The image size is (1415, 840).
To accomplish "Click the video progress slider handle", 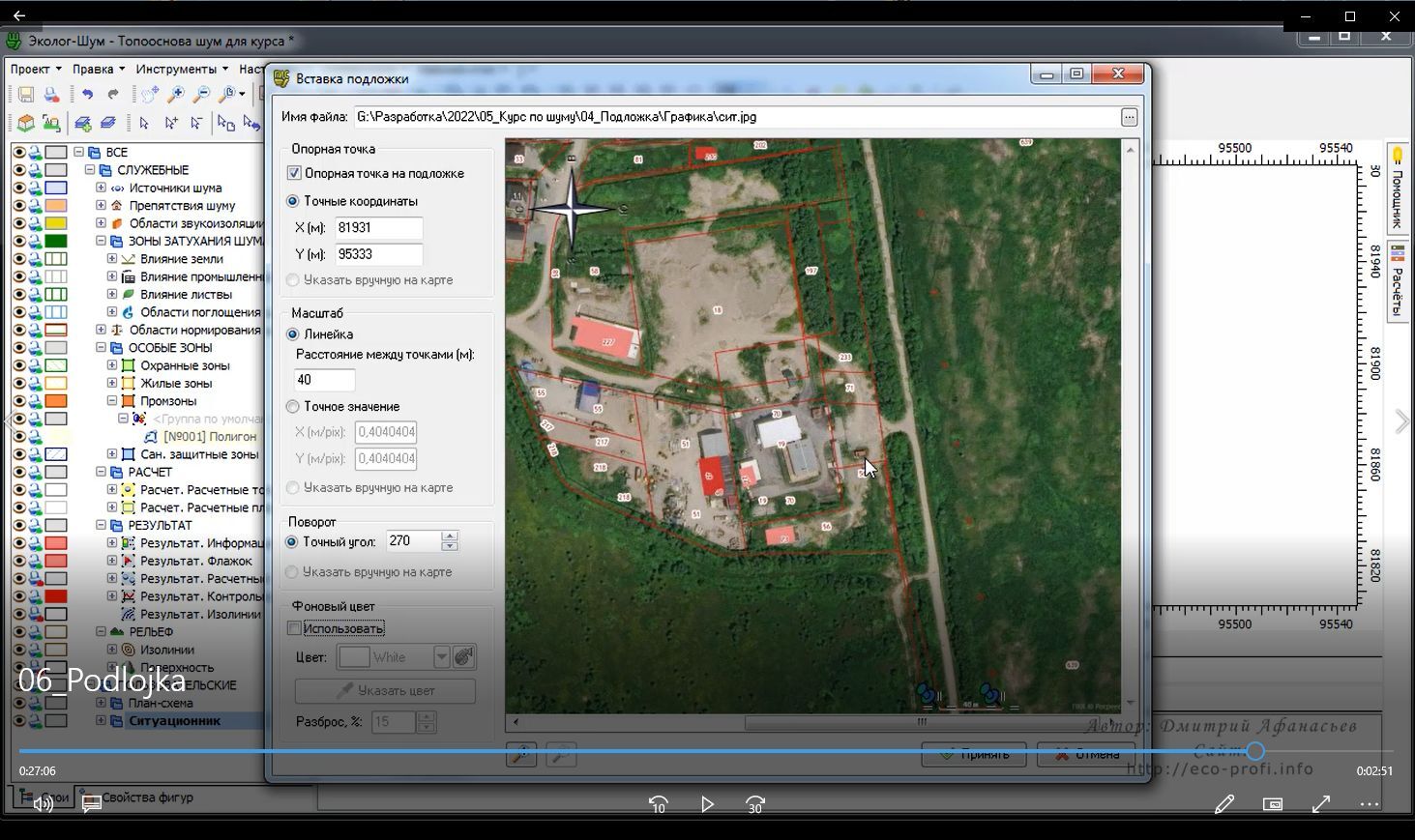I will click(1254, 751).
